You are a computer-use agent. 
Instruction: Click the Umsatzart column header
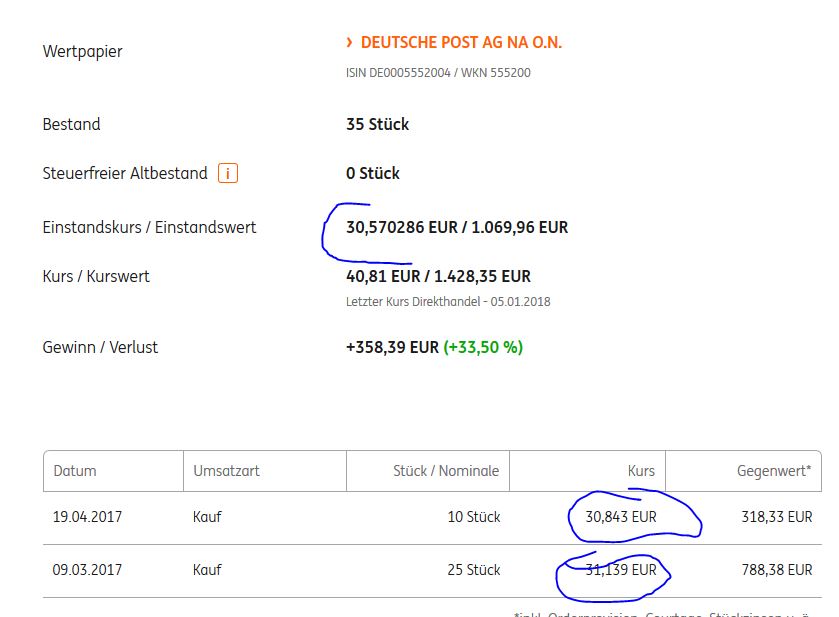(x=226, y=471)
